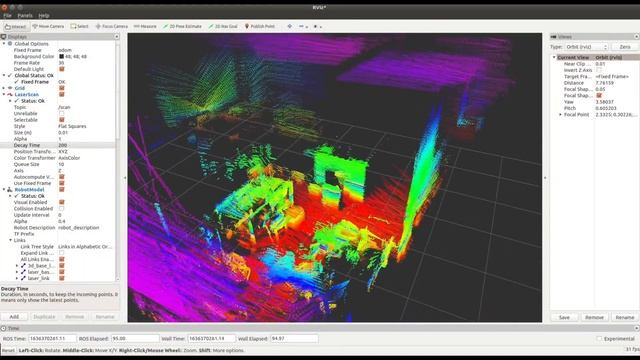Image resolution: width=640 pixels, height=360 pixels.
Task: Disable the LaserScan display checkbox
Action: pos(62,95)
